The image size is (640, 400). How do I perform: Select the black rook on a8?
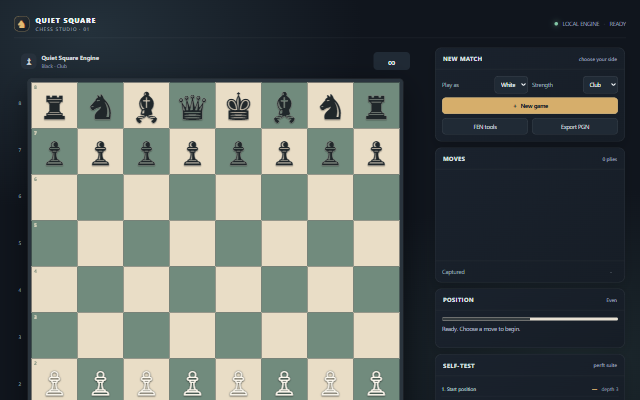(54, 106)
